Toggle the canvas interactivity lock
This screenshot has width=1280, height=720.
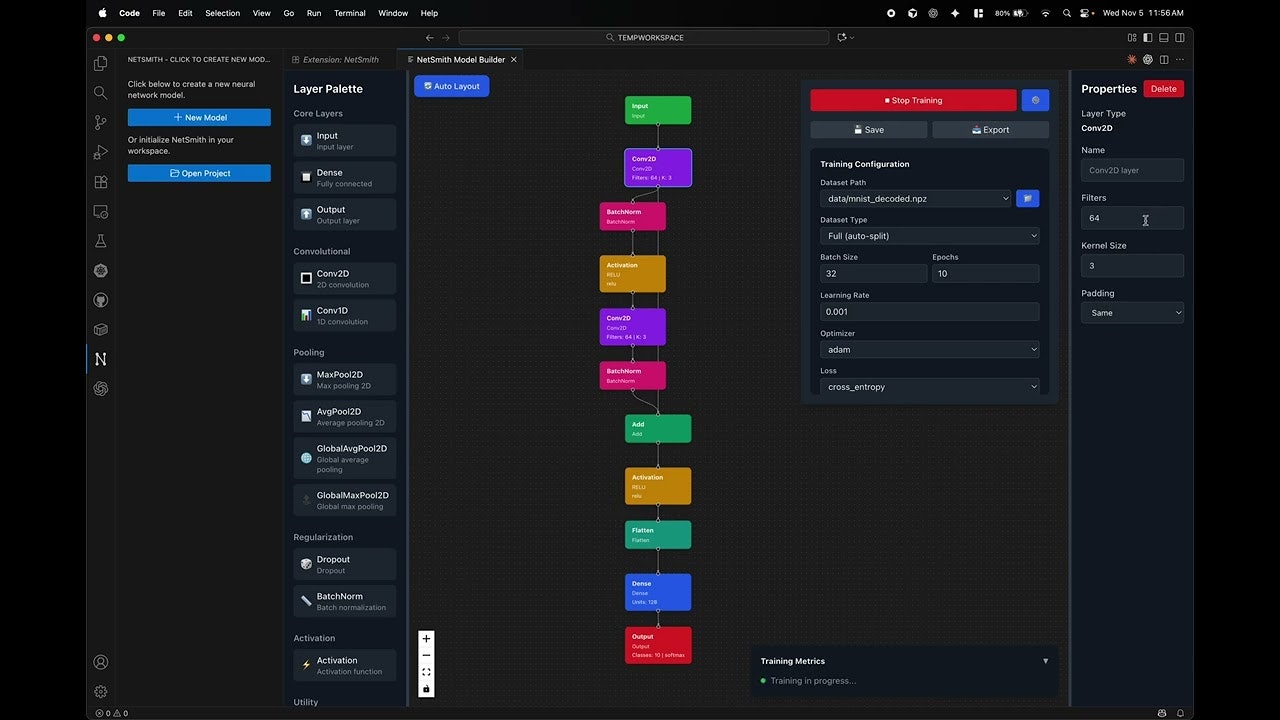[426, 689]
